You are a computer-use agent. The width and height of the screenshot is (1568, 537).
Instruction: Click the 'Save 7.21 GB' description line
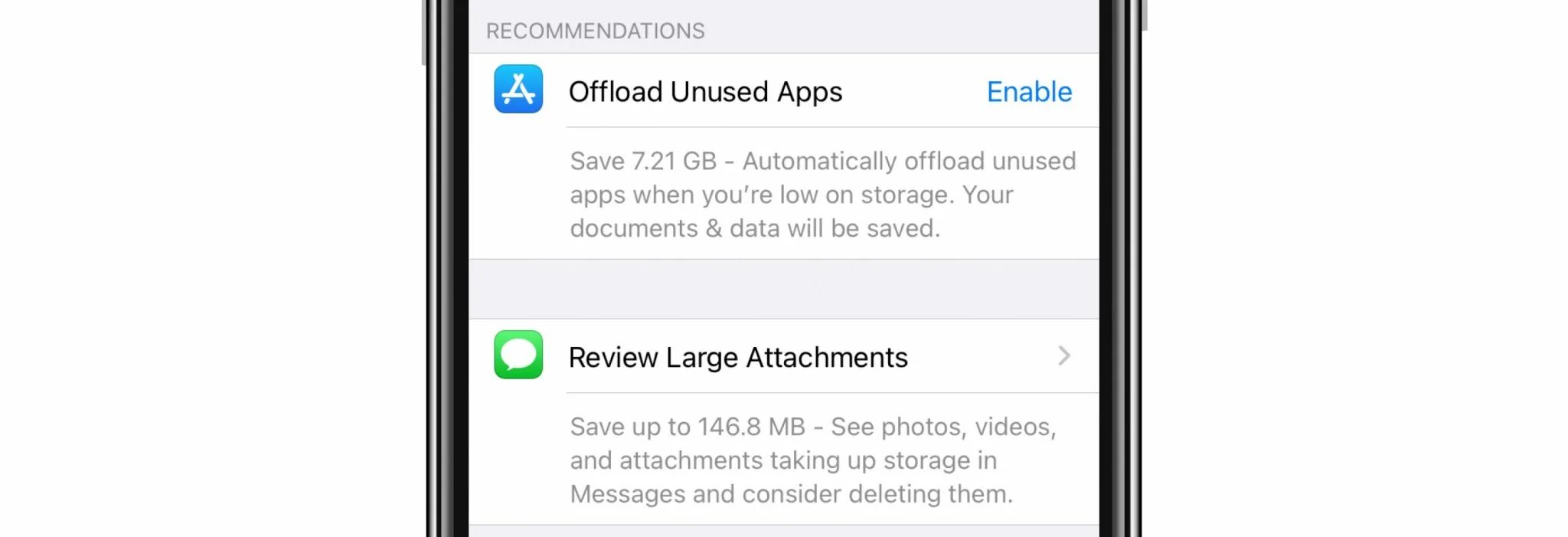tap(823, 161)
